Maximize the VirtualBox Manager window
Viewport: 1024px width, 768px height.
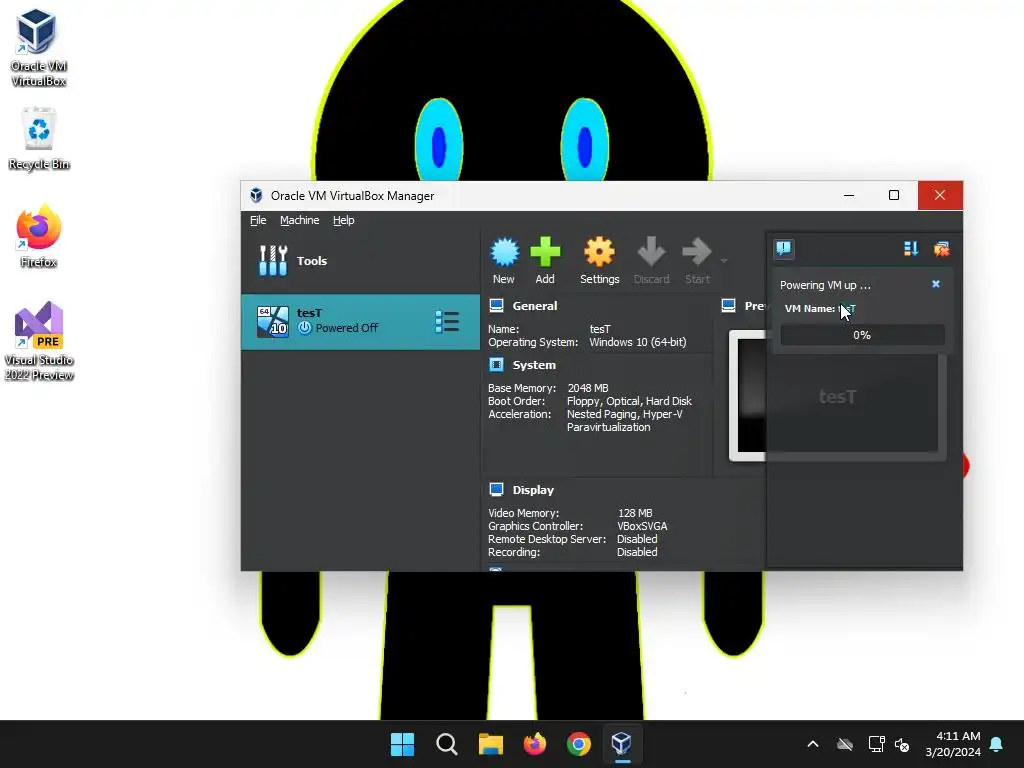894,195
